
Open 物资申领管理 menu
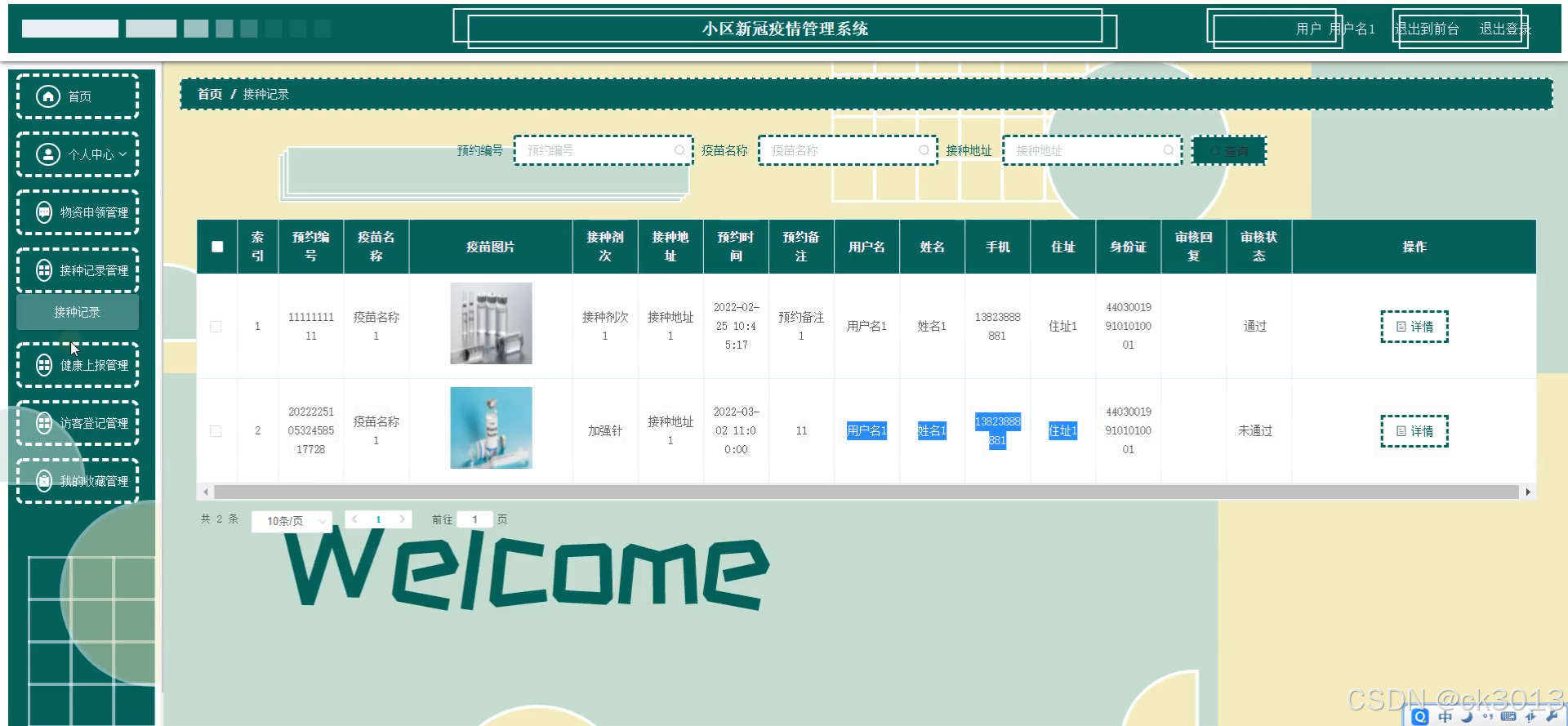(78, 212)
